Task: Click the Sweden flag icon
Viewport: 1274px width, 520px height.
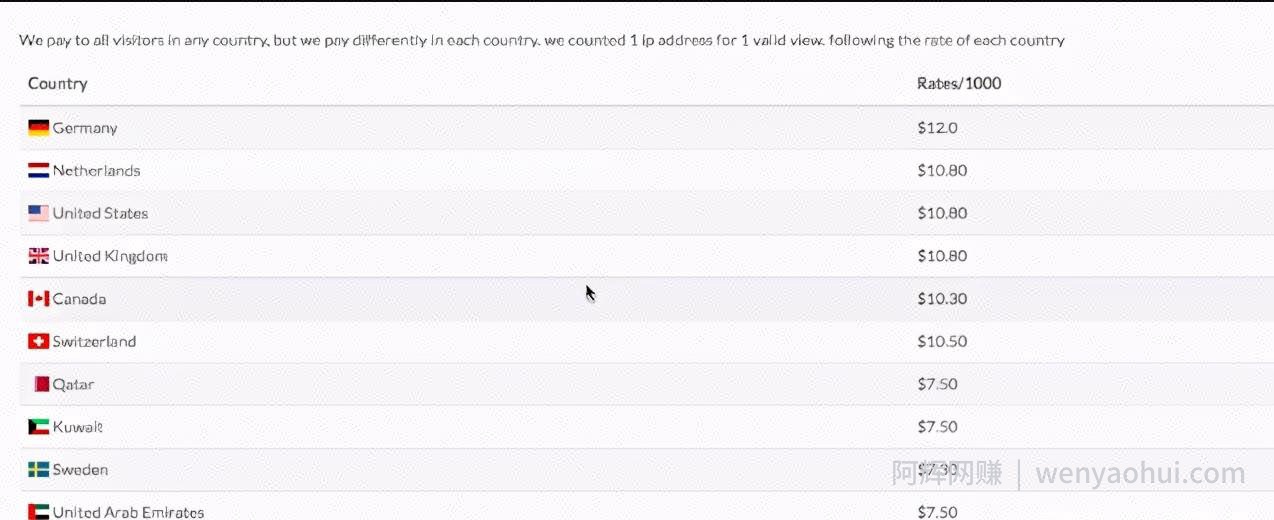Action: point(38,470)
